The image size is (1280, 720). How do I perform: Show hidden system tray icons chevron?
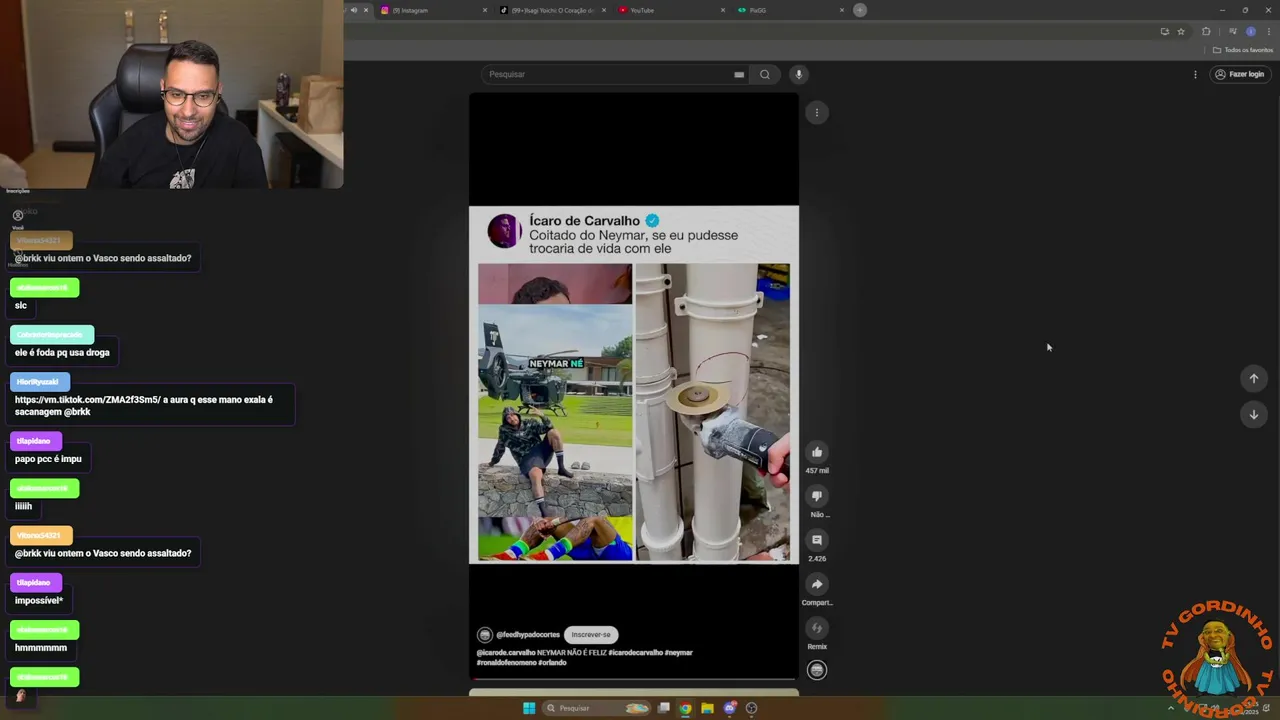click(x=1171, y=708)
